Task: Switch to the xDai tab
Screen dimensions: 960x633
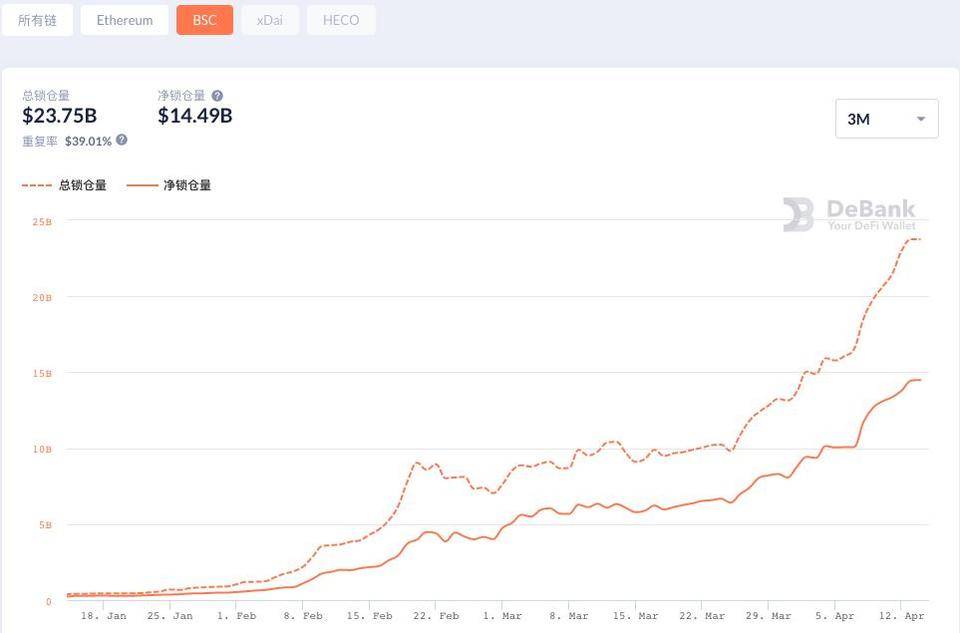Action: (x=269, y=20)
